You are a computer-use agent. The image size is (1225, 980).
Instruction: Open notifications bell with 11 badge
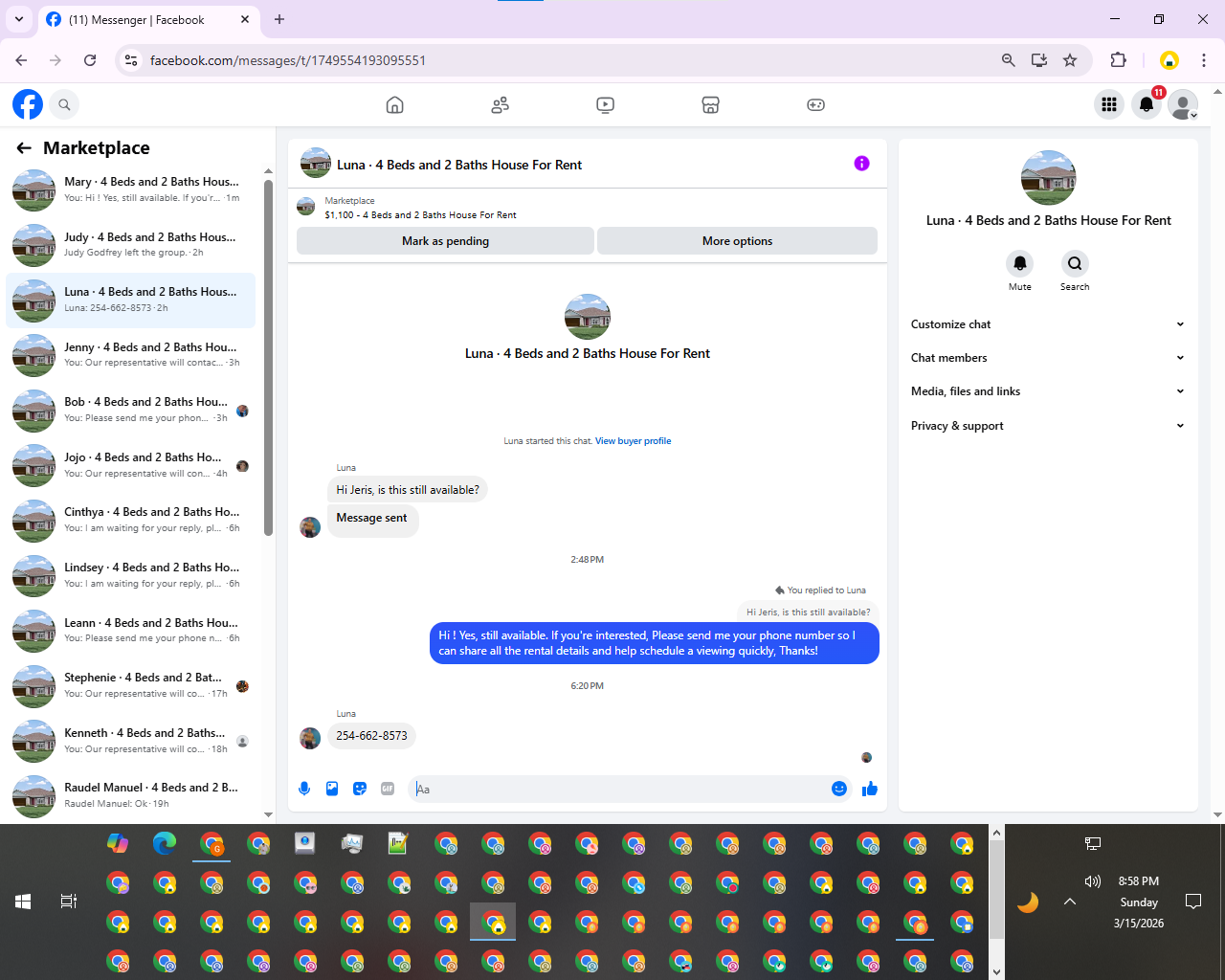(x=1147, y=104)
